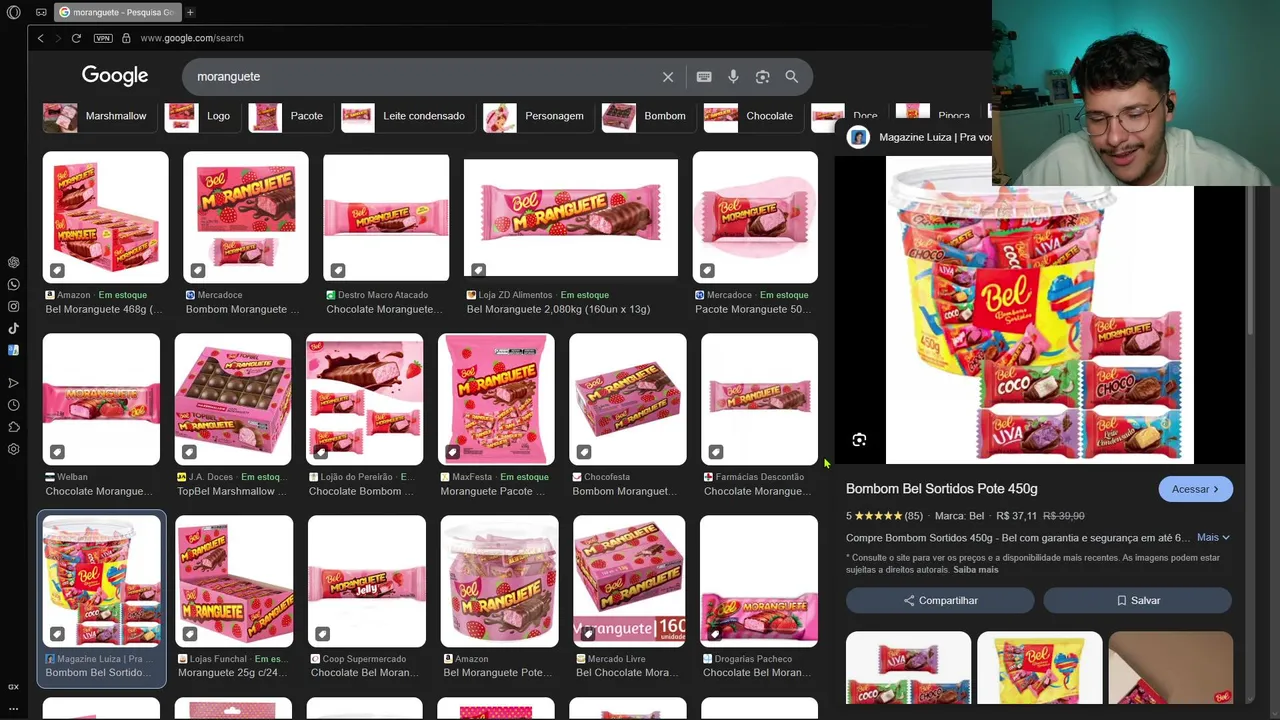
Task: Open the Farmácias Descontão chocolate thumbnail
Action: tap(760, 399)
